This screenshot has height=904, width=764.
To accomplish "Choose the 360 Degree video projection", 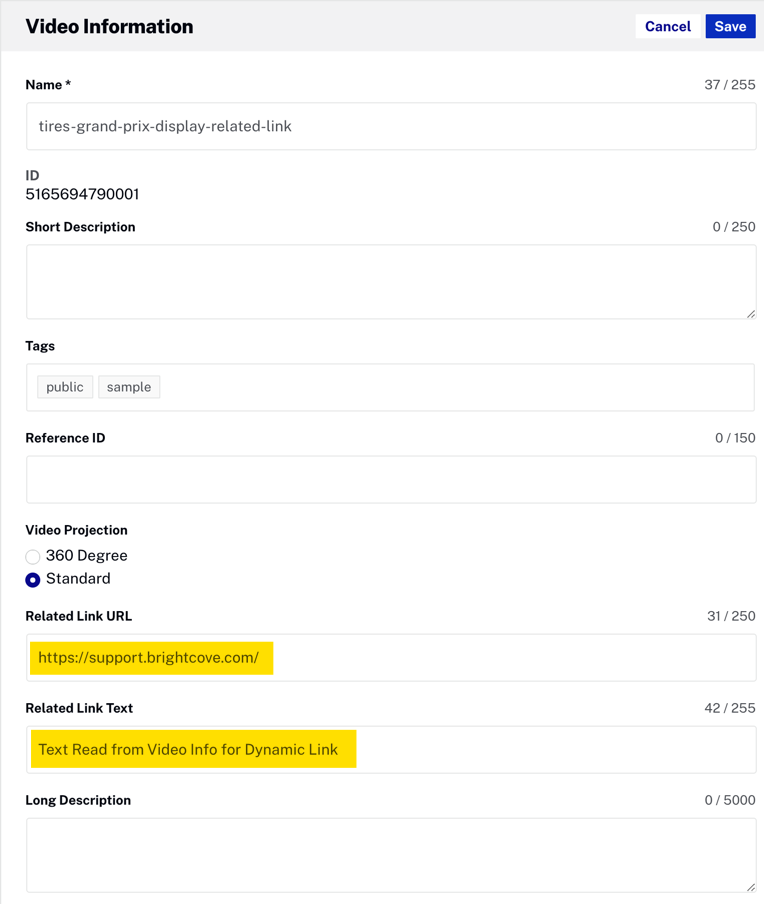I will [33, 556].
